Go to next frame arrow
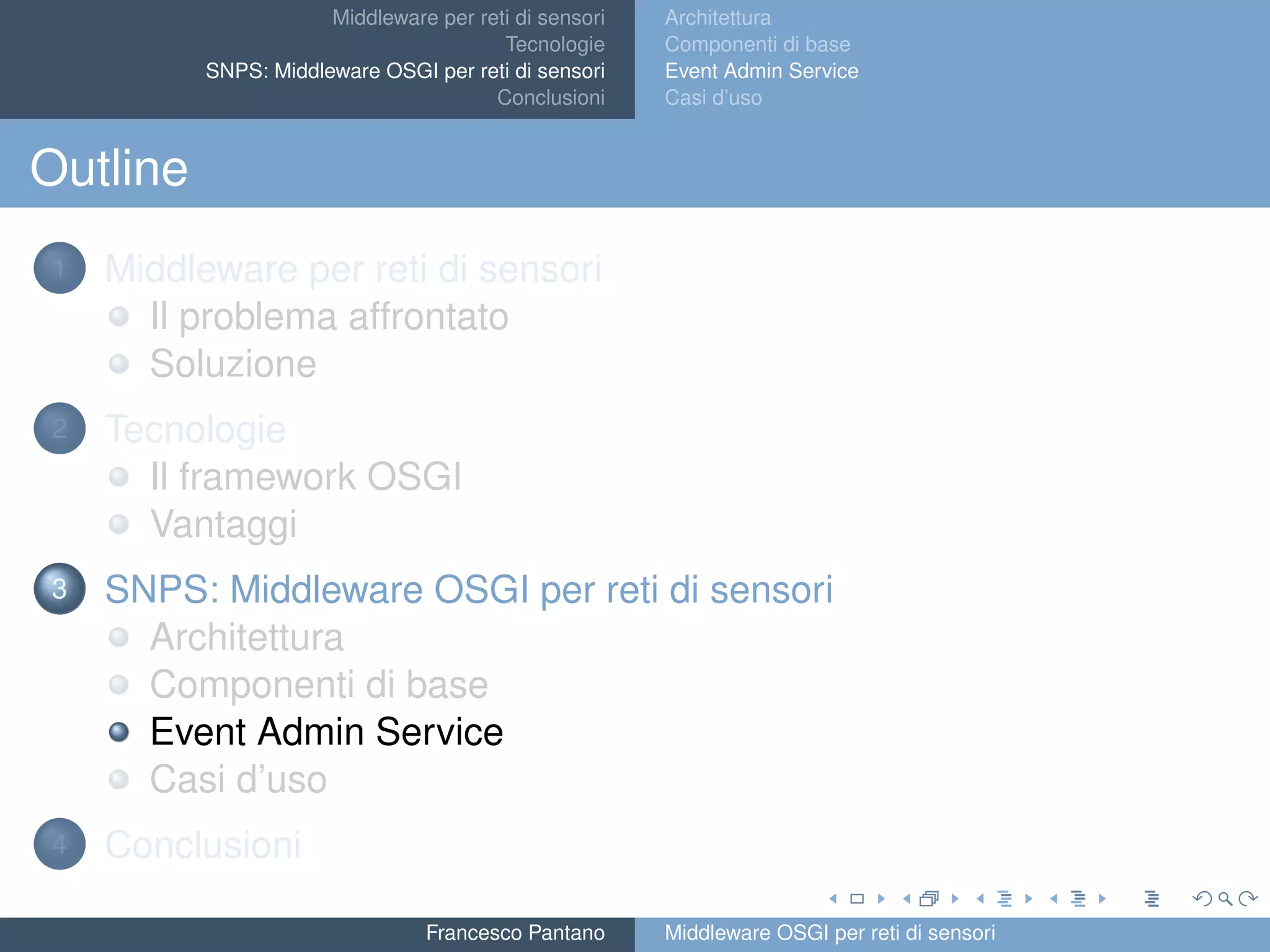The image size is (1270, 952). (955, 898)
